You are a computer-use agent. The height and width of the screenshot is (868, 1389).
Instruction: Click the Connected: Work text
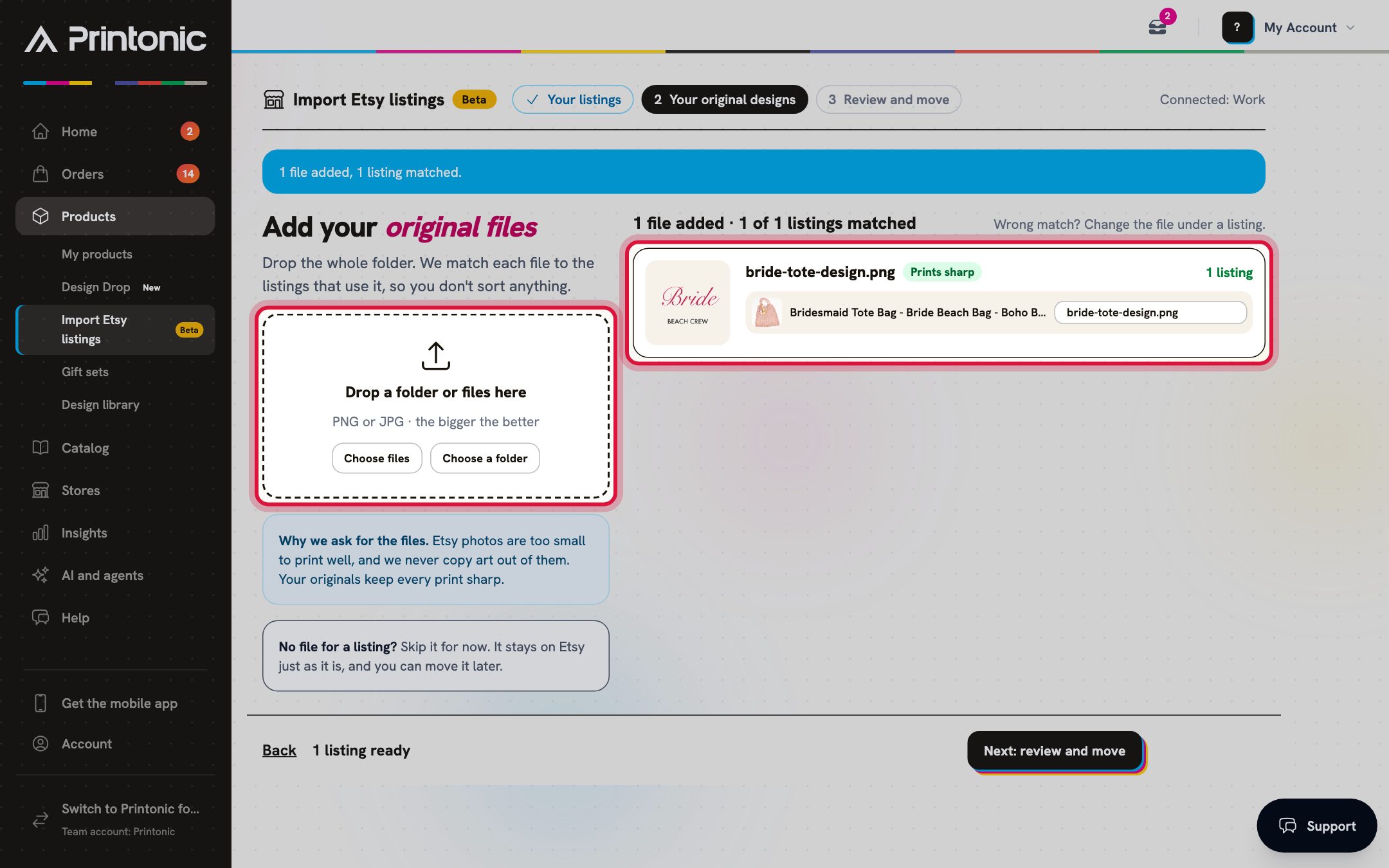(1212, 100)
